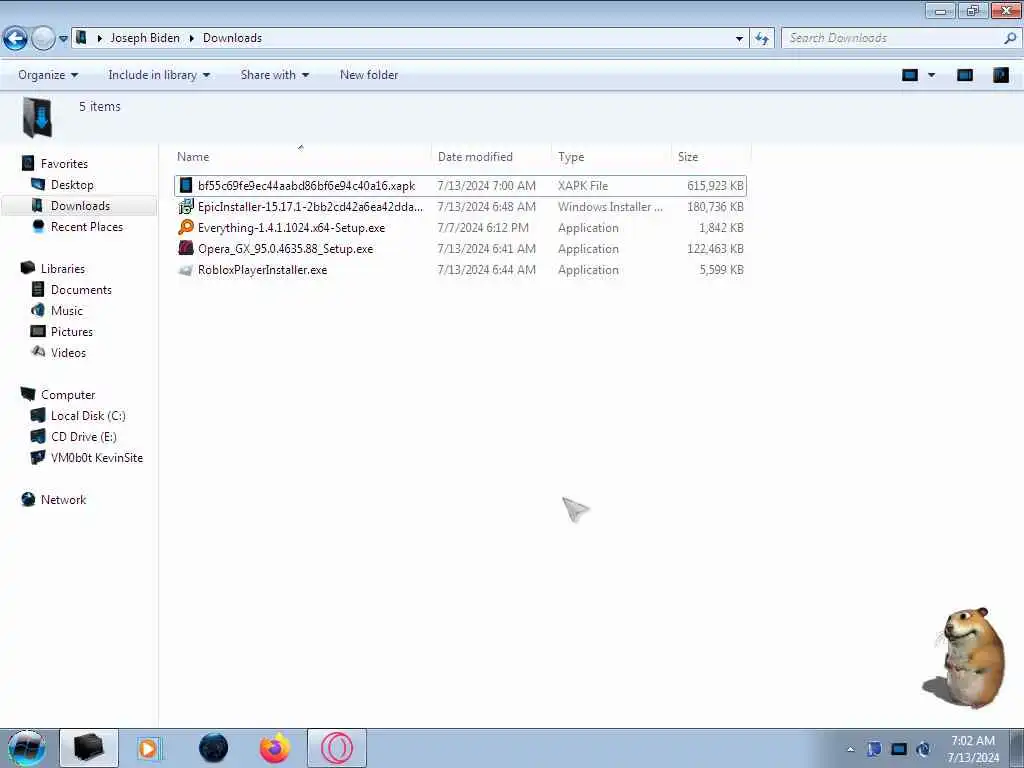
Task: Click the 615,923 KB size cell
Action: (715, 186)
